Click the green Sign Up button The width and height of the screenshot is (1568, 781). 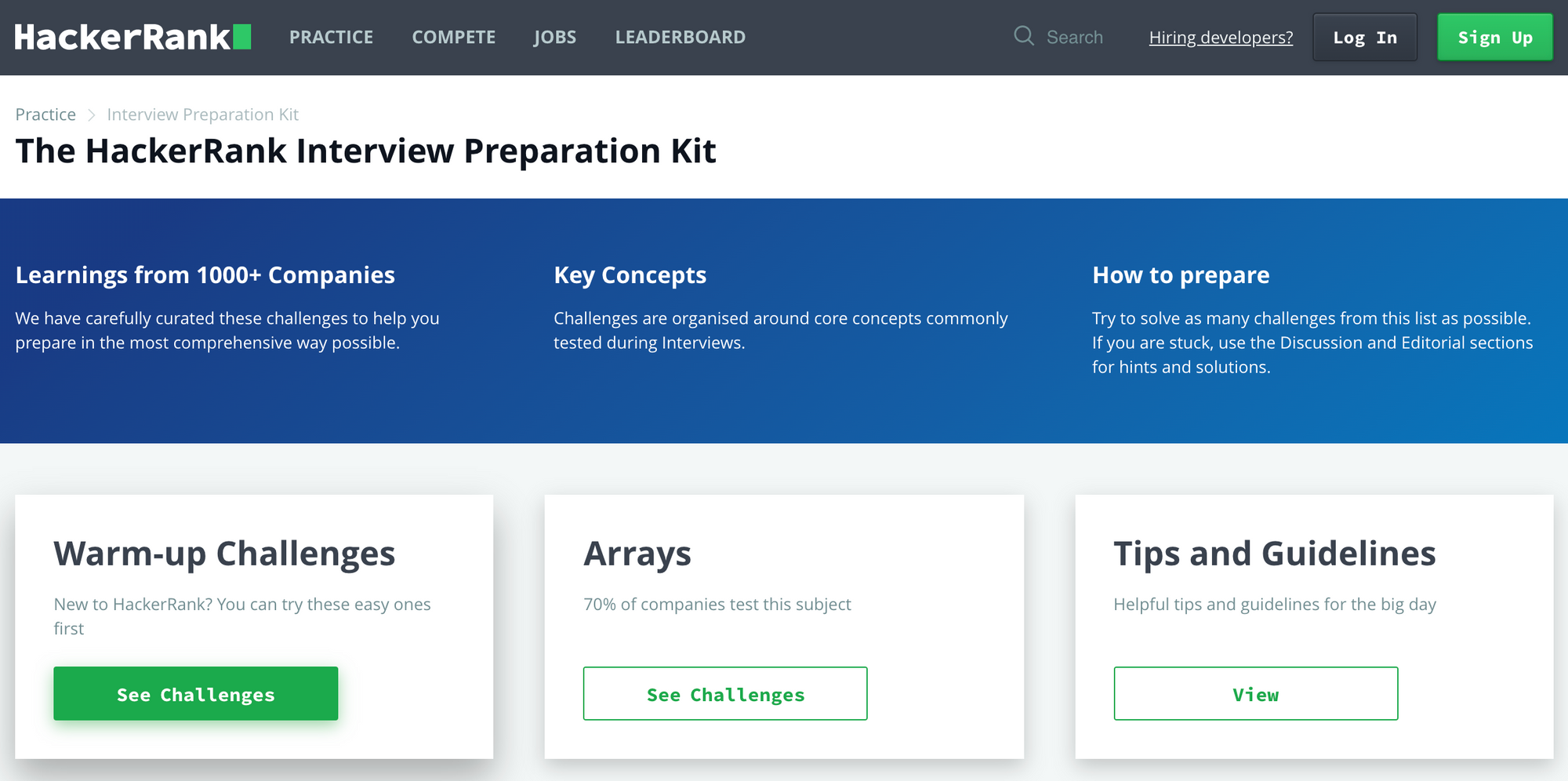pos(1495,37)
